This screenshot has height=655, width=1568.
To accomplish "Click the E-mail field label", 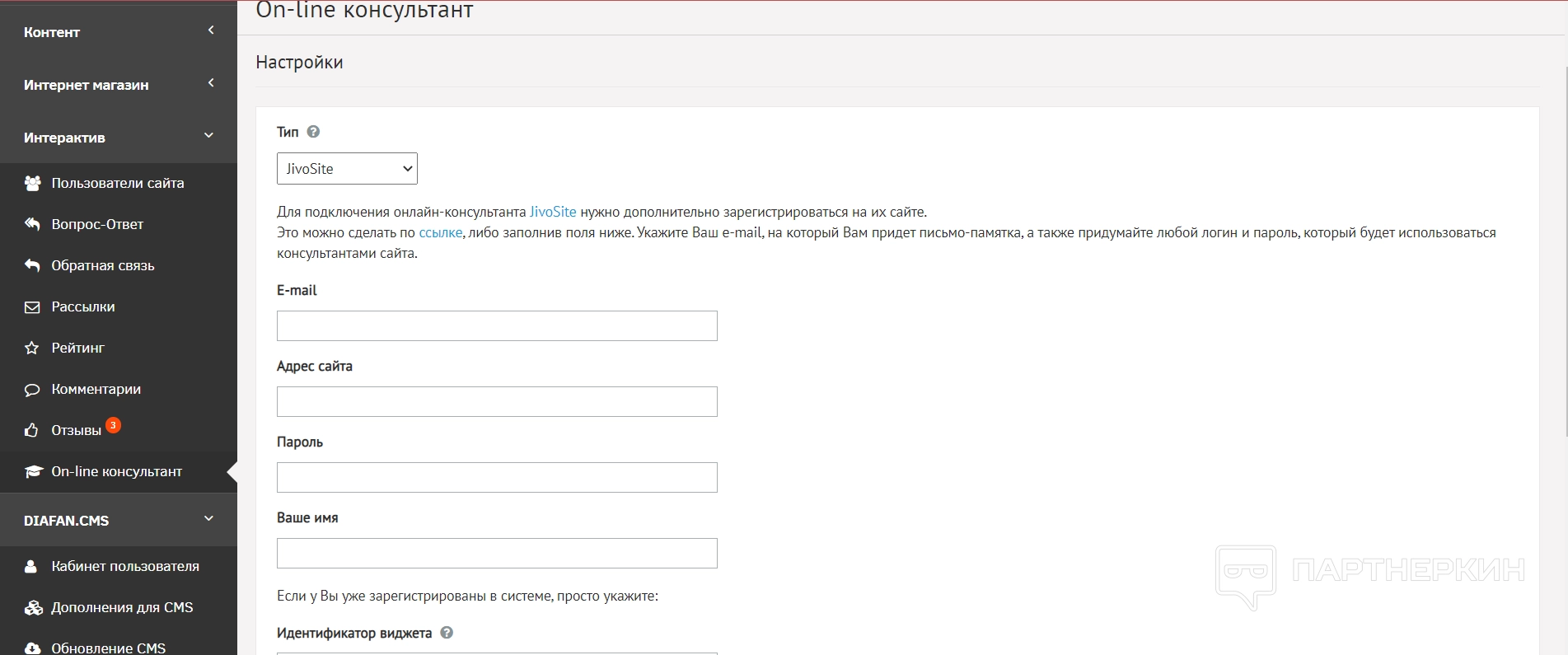I will [x=297, y=290].
